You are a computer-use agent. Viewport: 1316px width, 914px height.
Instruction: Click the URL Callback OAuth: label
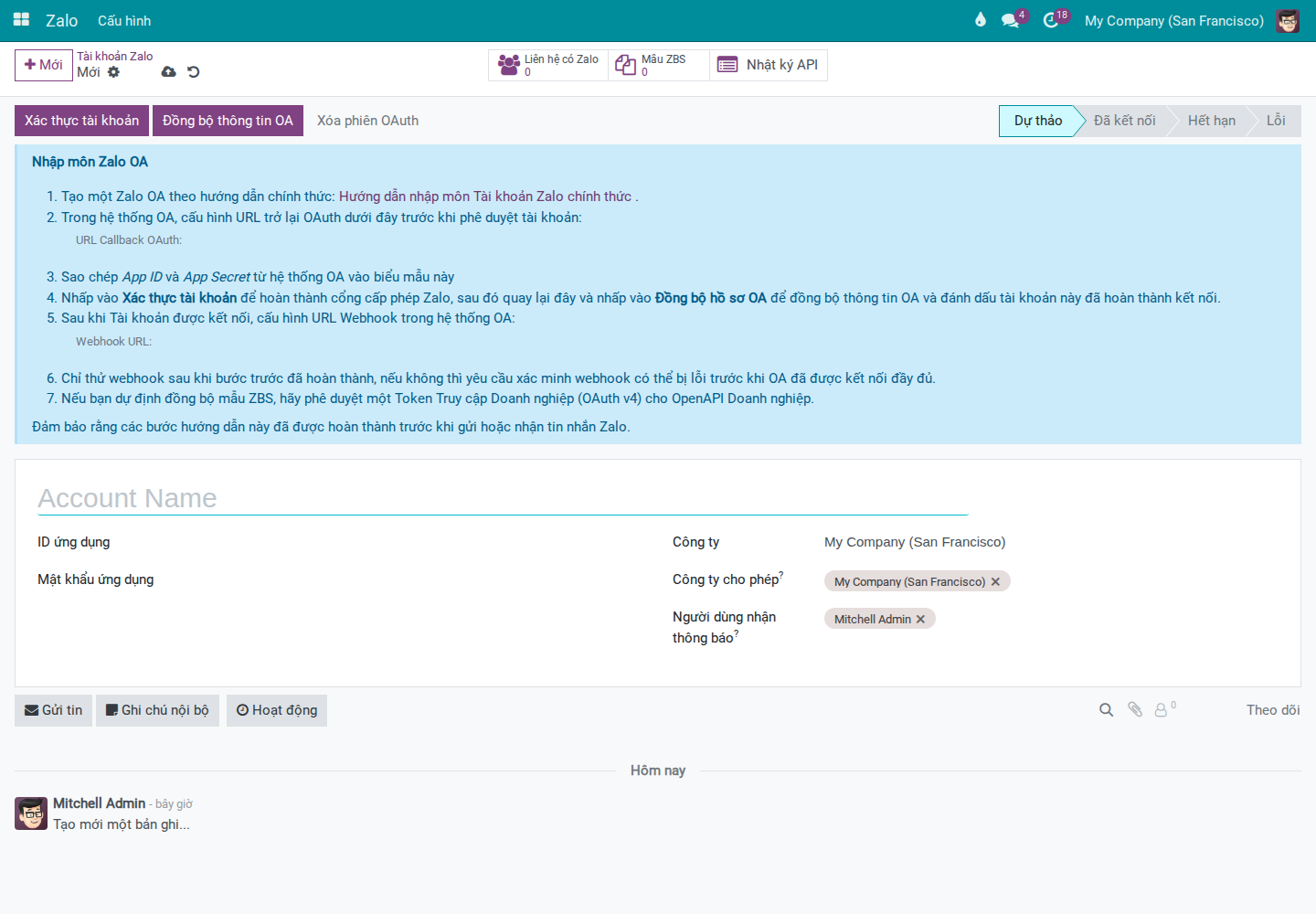pyautogui.click(x=129, y=240)
